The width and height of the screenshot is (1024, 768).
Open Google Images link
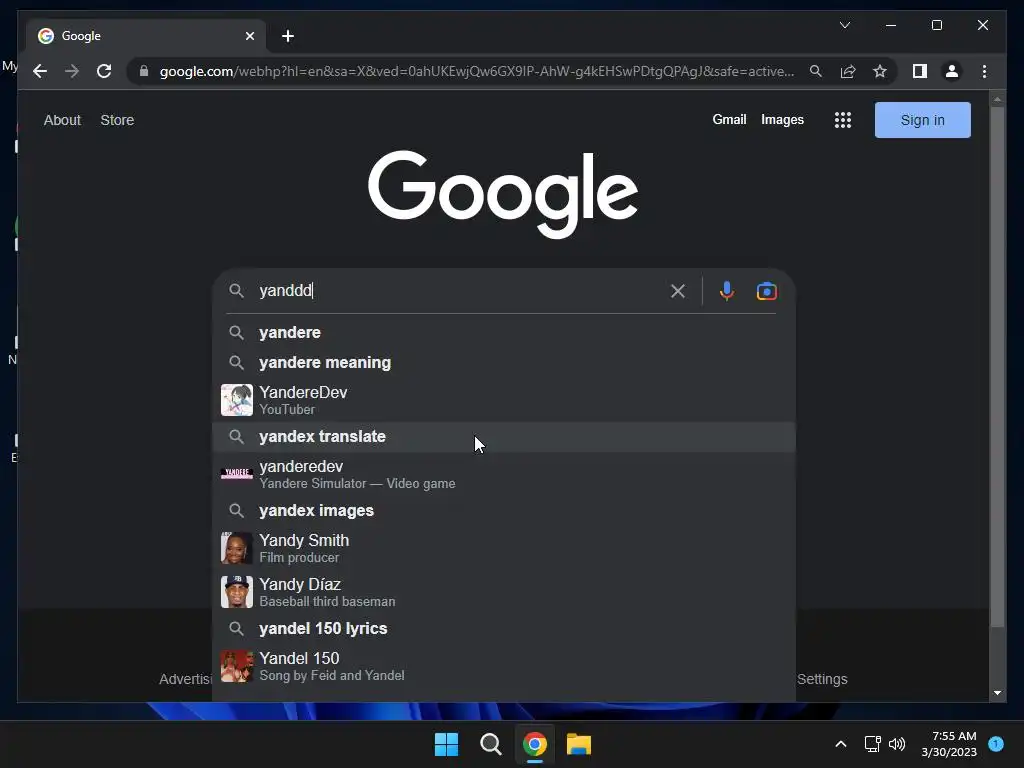point(782,120)
